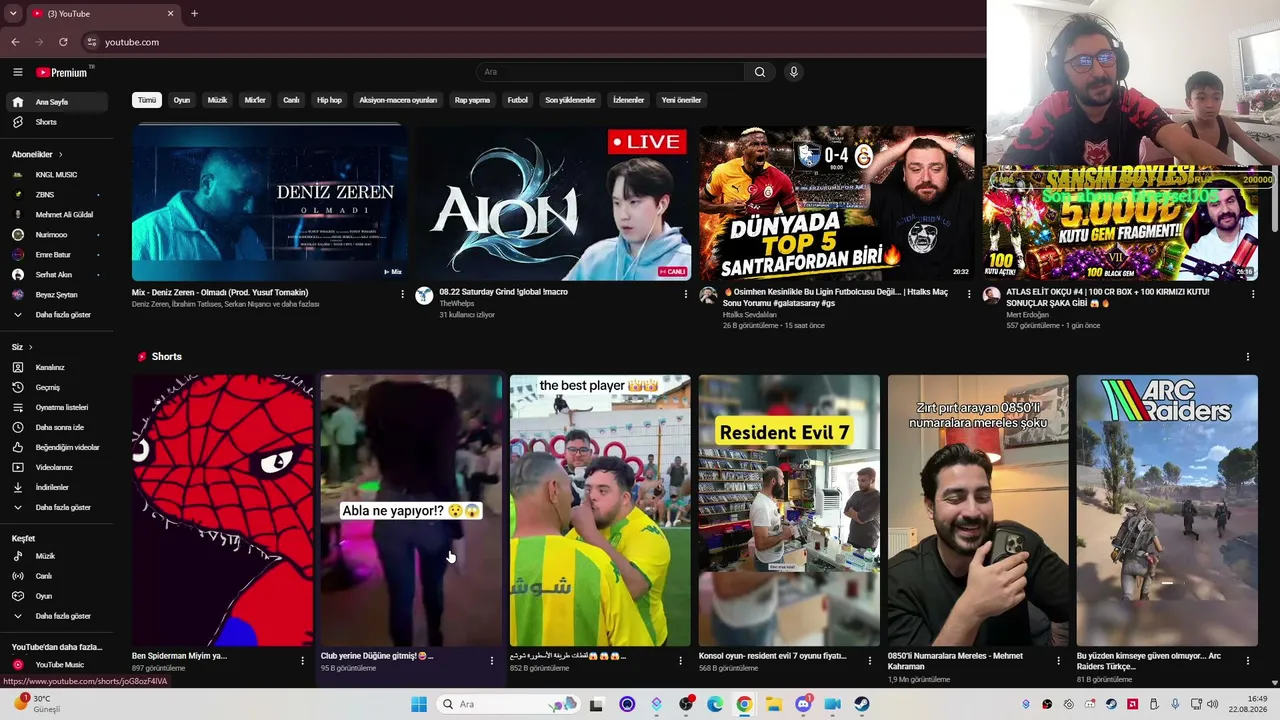This screenshot has height=720, width=1280.
Task: Open options for Club yerine Düğüne short
Action: click(x=491, y=660)
